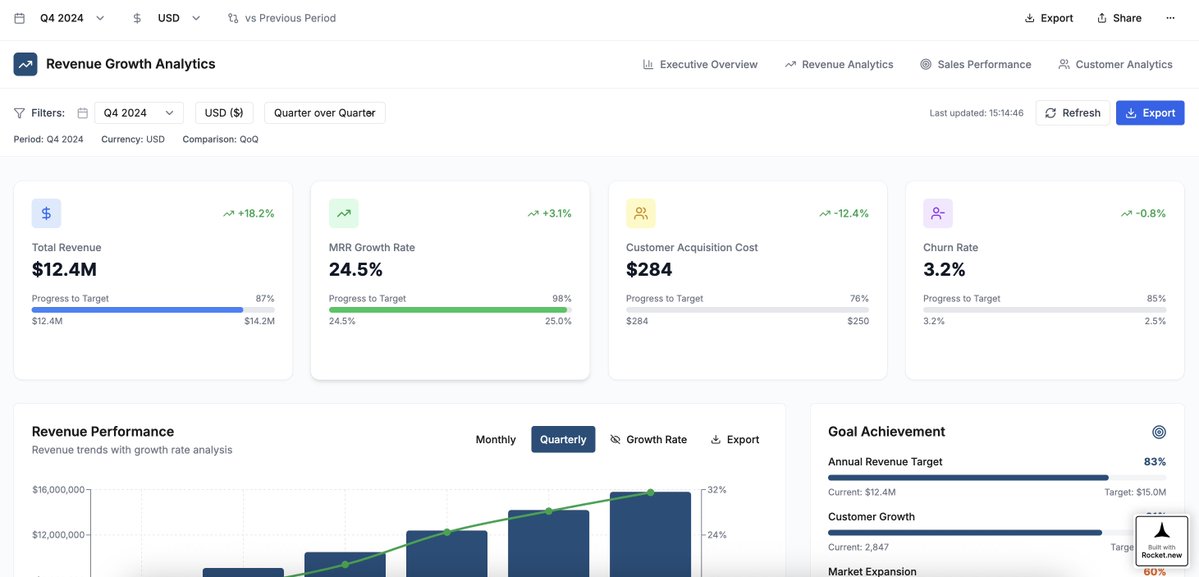Click the download icon of the top-bar Export
Viewport: 1199px width, 577px height.
[1029, 18]
